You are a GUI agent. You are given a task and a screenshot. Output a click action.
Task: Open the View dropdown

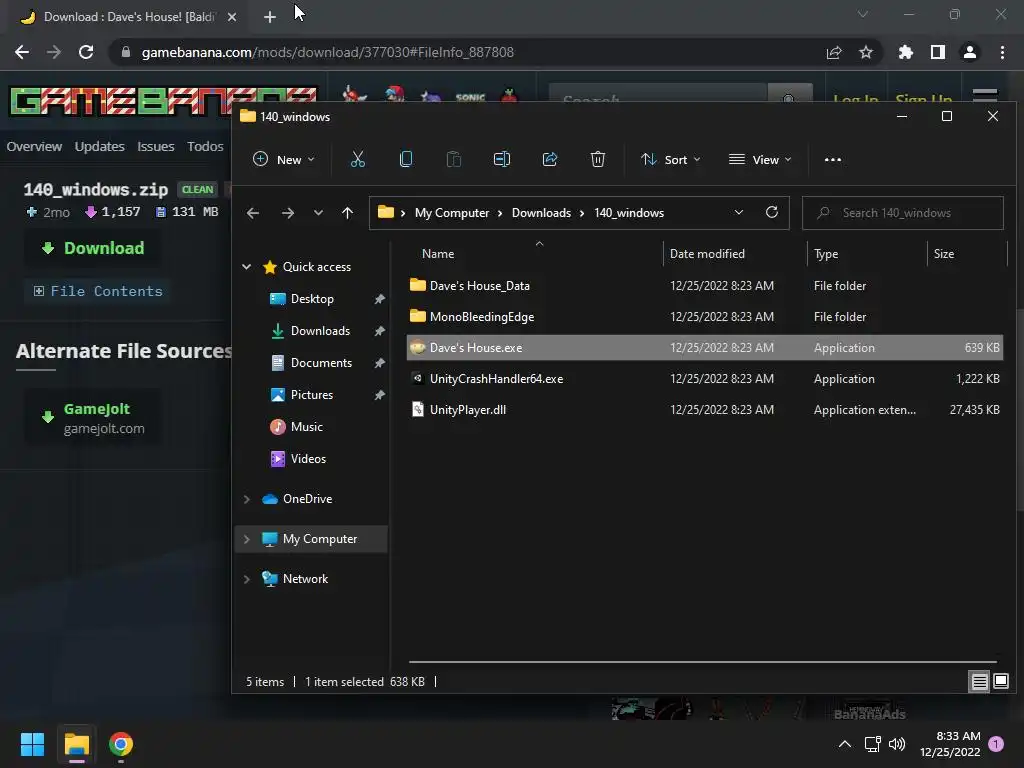(x=760, y=159)
